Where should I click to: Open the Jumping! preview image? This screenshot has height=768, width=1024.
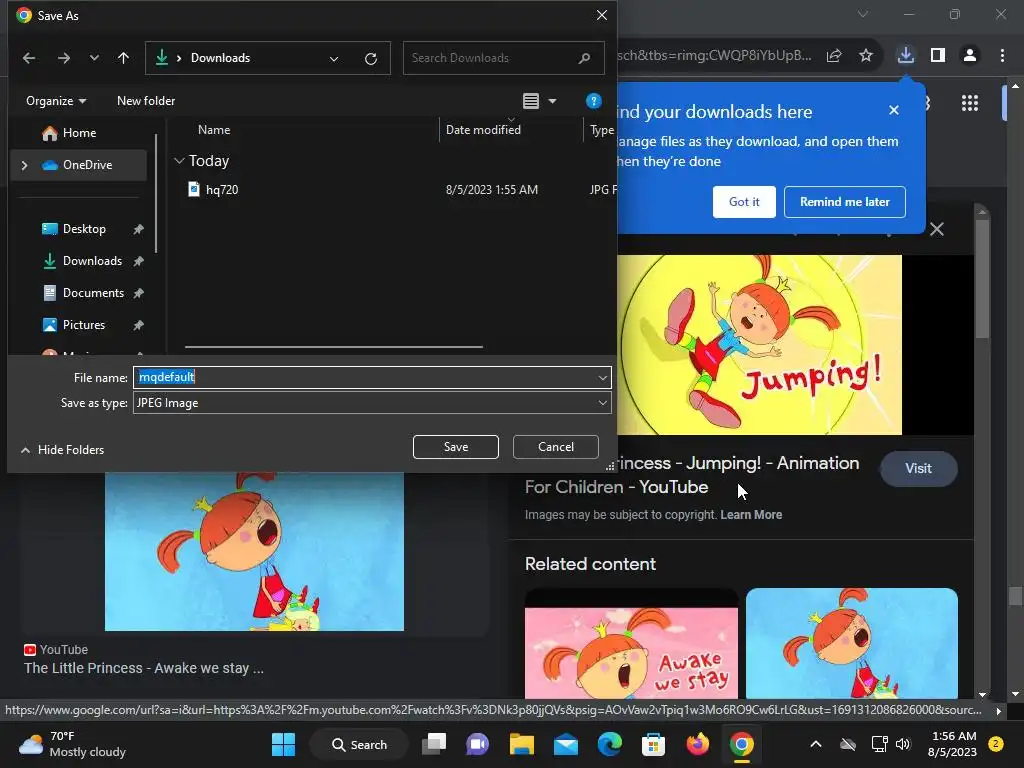pos(760,345)
